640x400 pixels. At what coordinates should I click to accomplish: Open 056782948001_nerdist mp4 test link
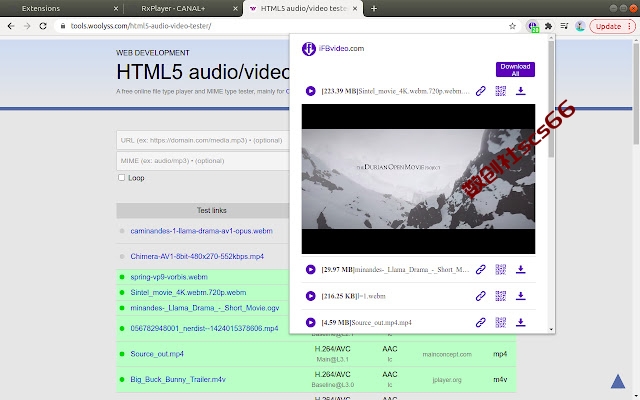[204, 328]
